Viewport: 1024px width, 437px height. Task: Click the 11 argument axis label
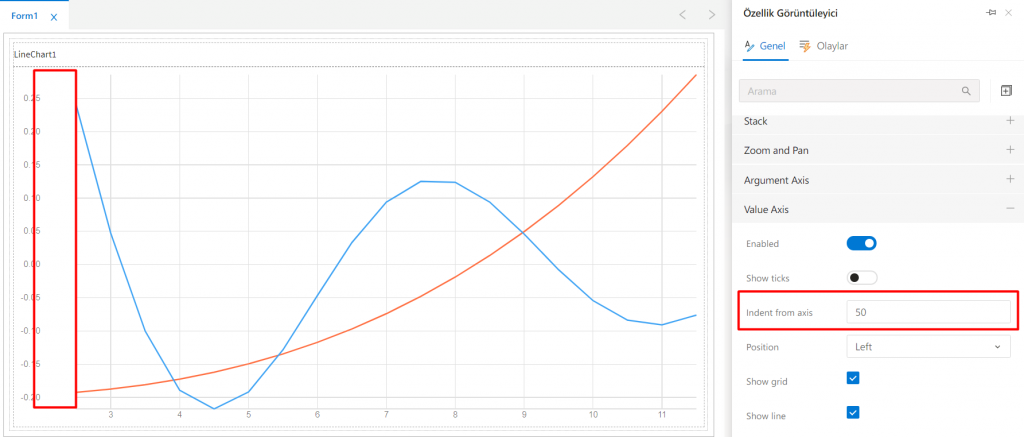[662, 415]
